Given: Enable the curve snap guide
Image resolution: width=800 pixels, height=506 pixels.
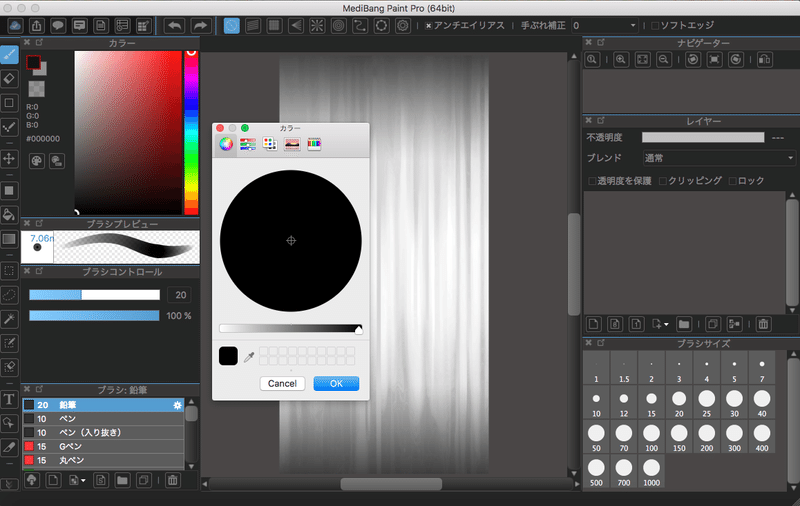Looking at the screenshot, I should [x=360, y=26].
